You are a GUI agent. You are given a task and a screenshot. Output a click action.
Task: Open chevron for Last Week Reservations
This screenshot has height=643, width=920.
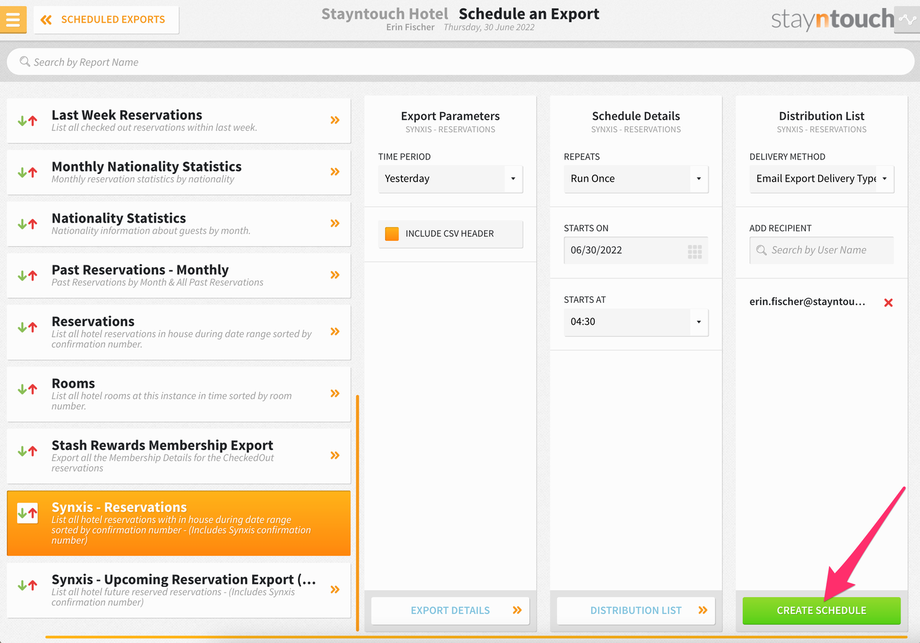click(335, 120)
